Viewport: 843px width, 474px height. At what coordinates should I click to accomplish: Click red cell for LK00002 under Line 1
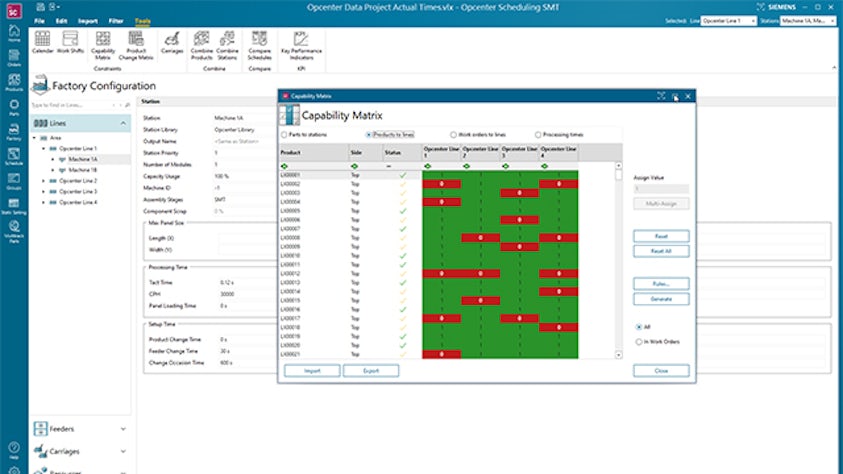click(441, 184)
